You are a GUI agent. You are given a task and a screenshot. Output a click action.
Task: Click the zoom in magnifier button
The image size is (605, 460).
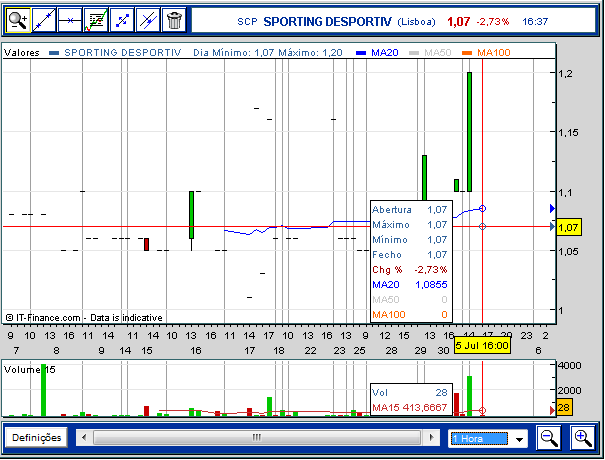(583, 438)
